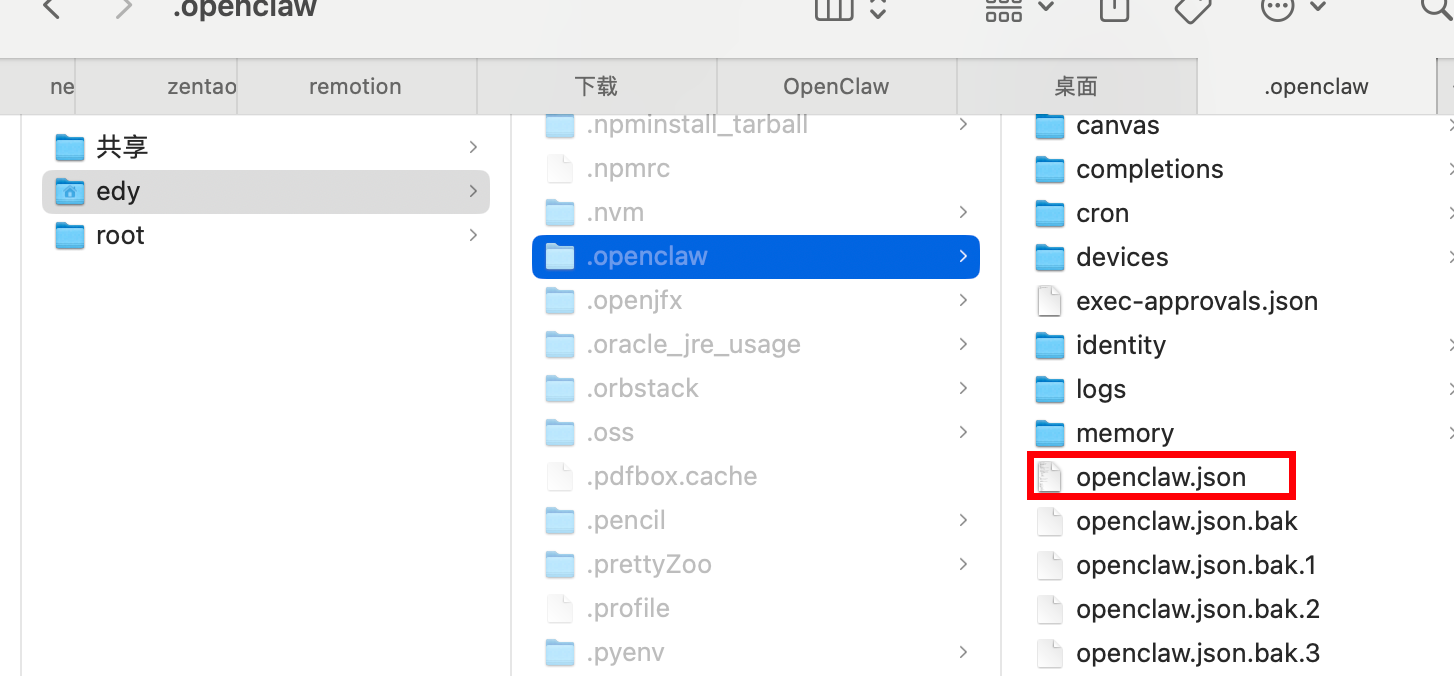Click the Edit Tags toolbar icon
This screenshot has height=676, width=1454.
tap(1192, 8)
